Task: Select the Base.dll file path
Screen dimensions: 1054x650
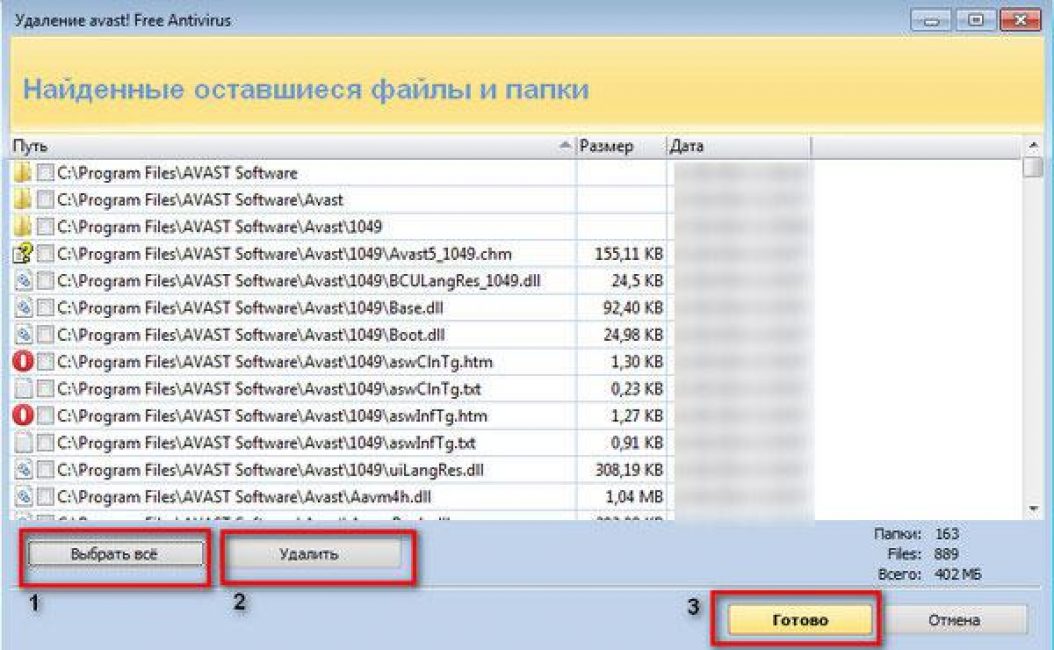Action: click(x=250, y=308)
